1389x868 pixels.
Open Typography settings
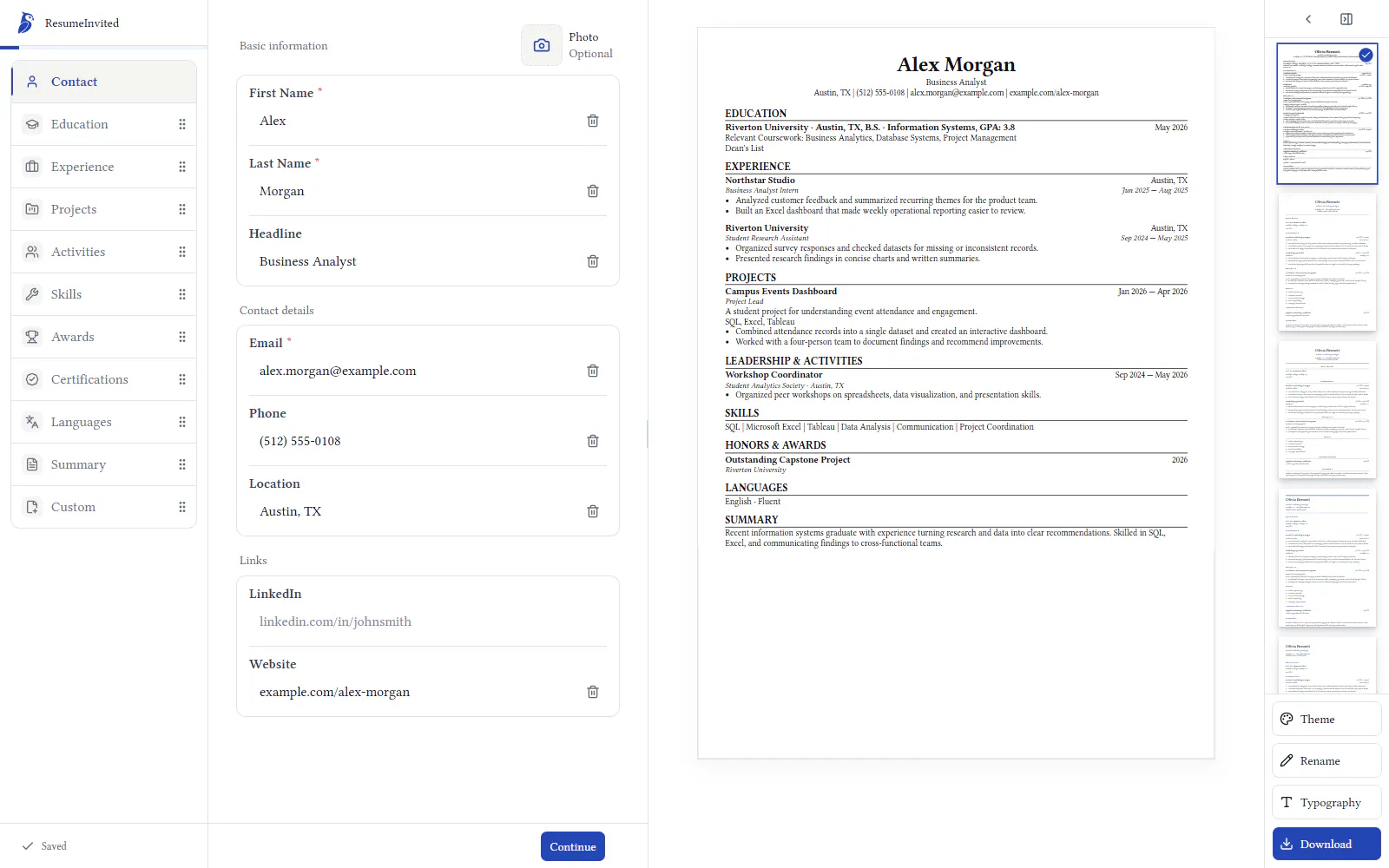coord(1326,802)
